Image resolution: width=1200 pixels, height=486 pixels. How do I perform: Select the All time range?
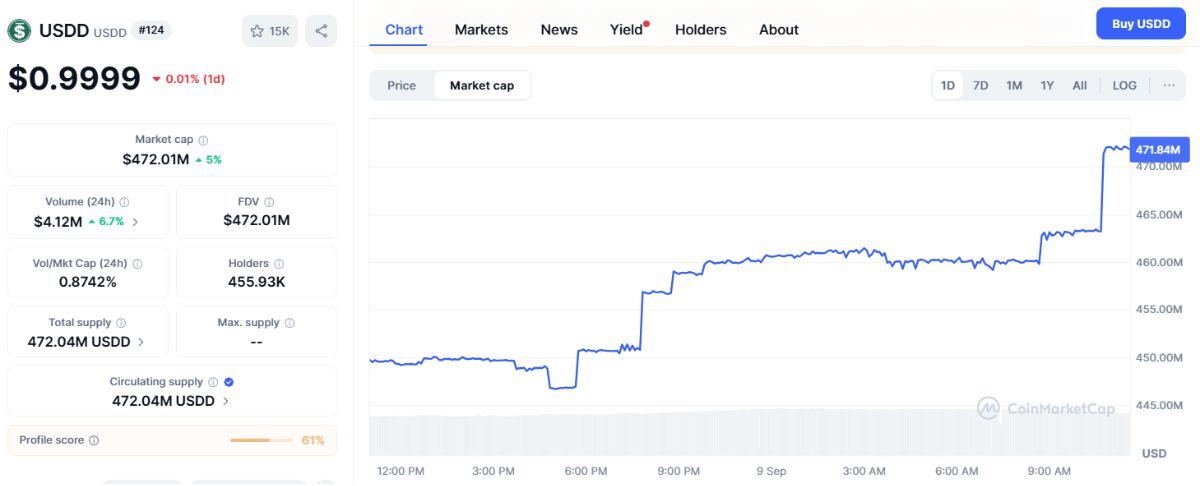point(1080,85)
